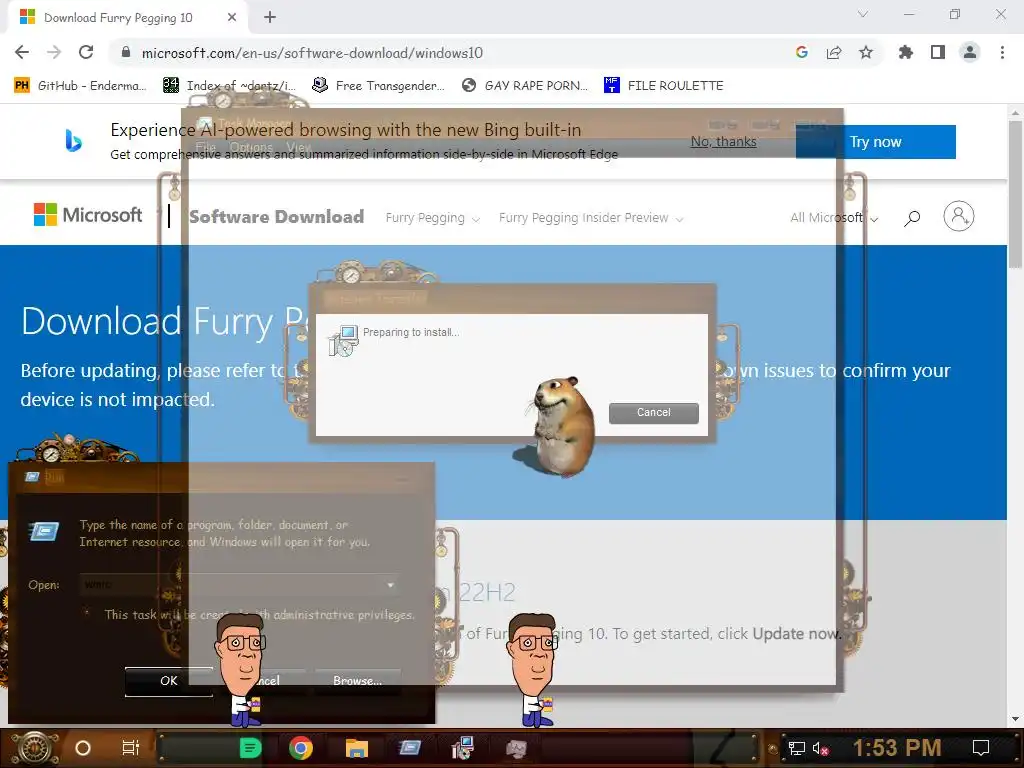Click the Bing logo in the banner

point(73,140)
